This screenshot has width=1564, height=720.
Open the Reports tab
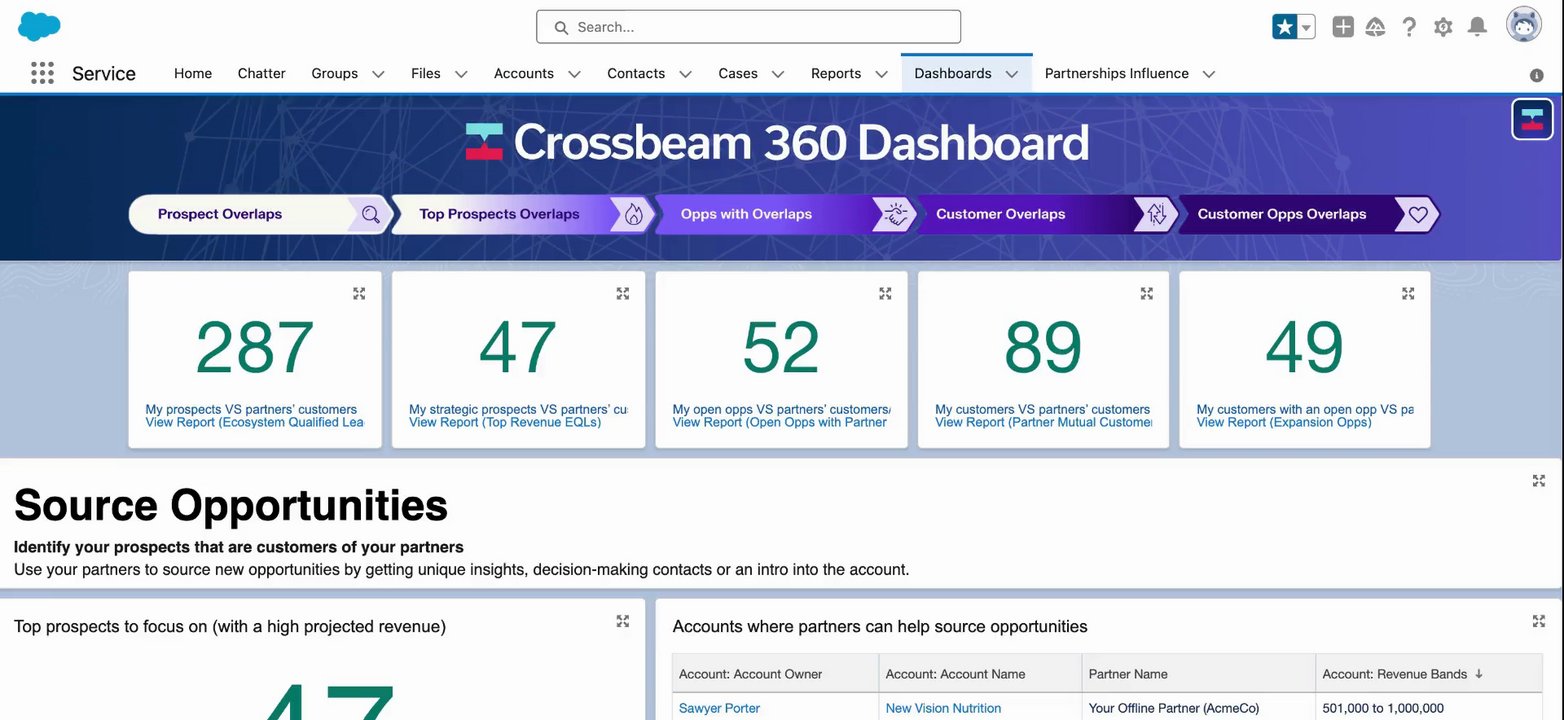click(x=836, y=73)
